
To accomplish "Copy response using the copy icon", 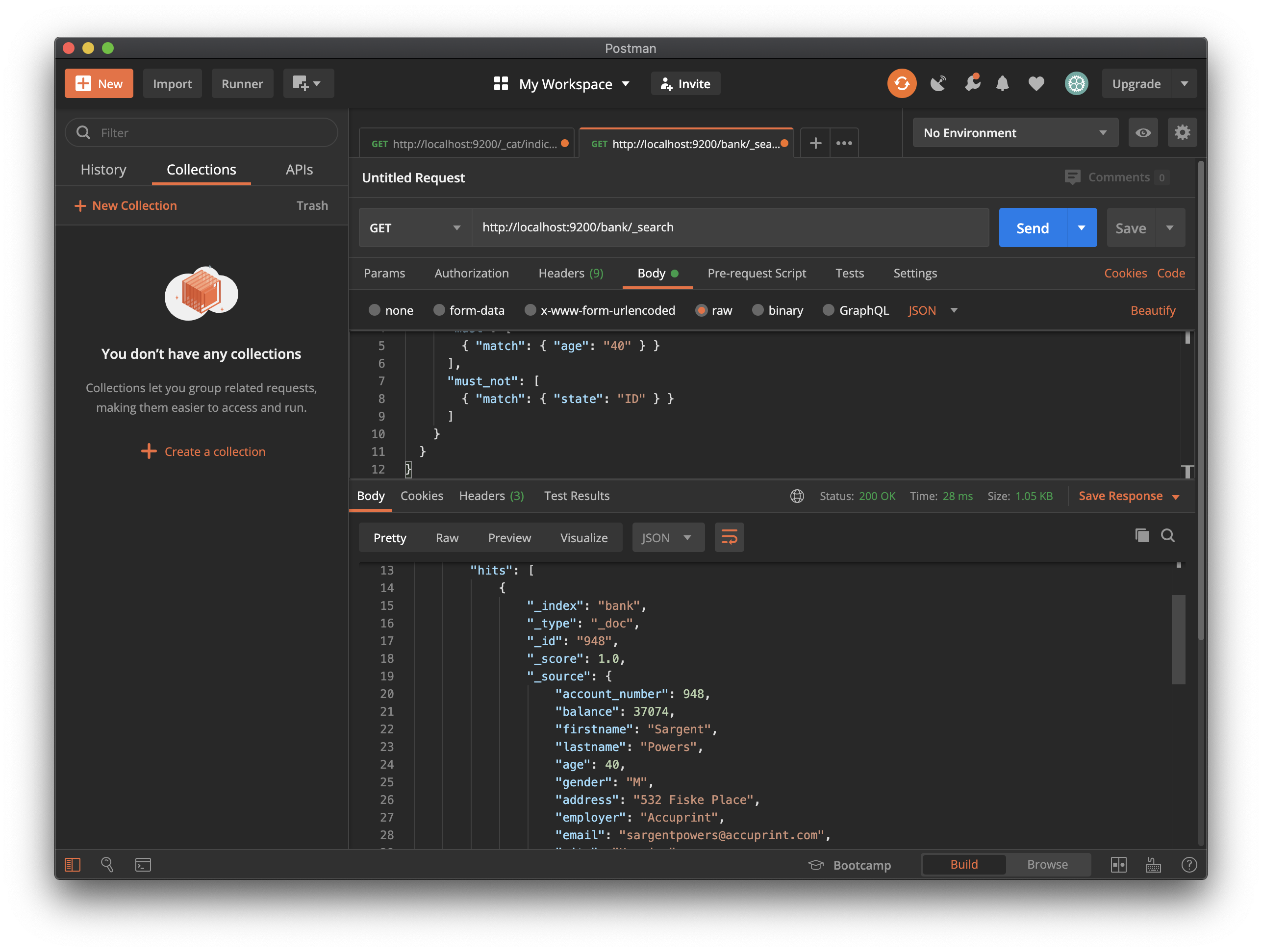I will pos(1141,535).
